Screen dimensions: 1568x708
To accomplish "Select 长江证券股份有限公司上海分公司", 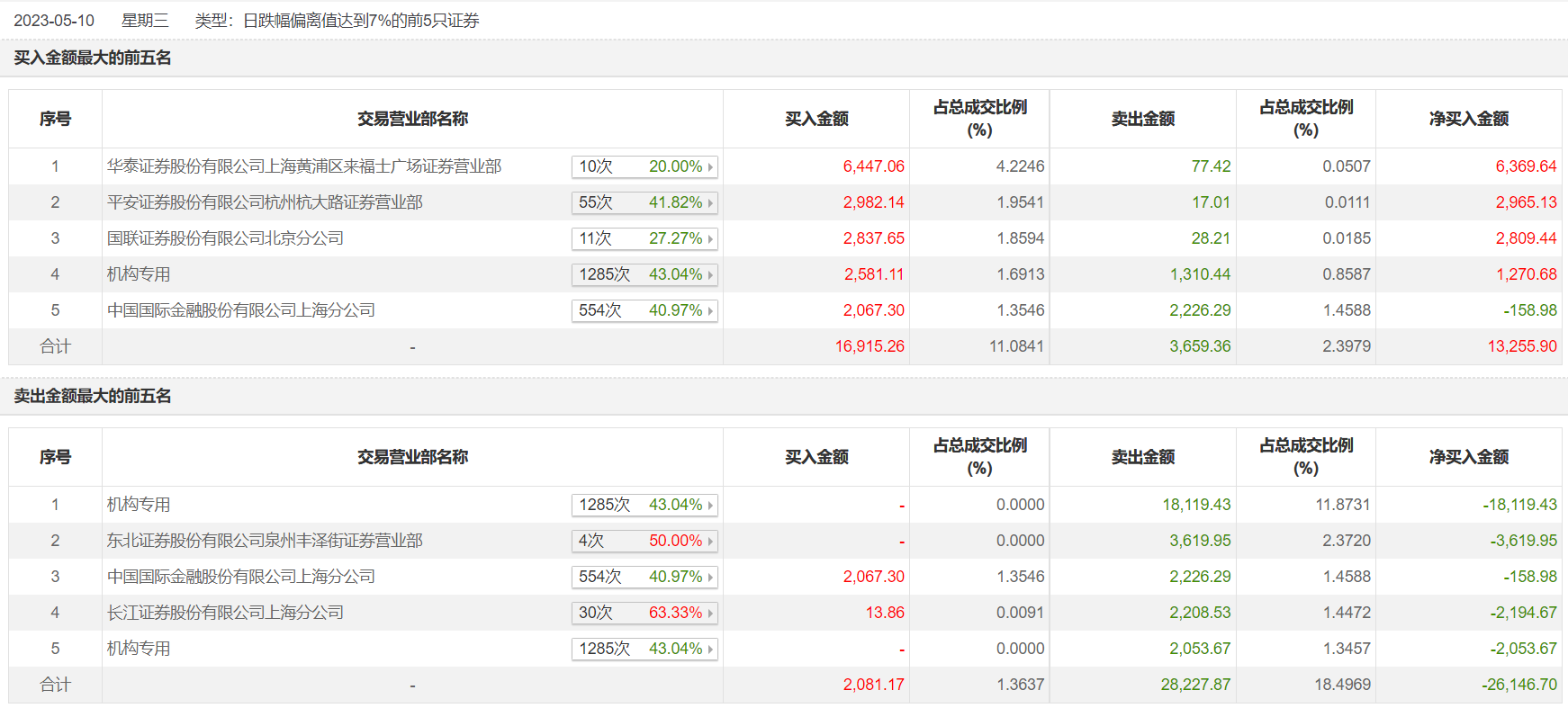I will click(225, 613).
